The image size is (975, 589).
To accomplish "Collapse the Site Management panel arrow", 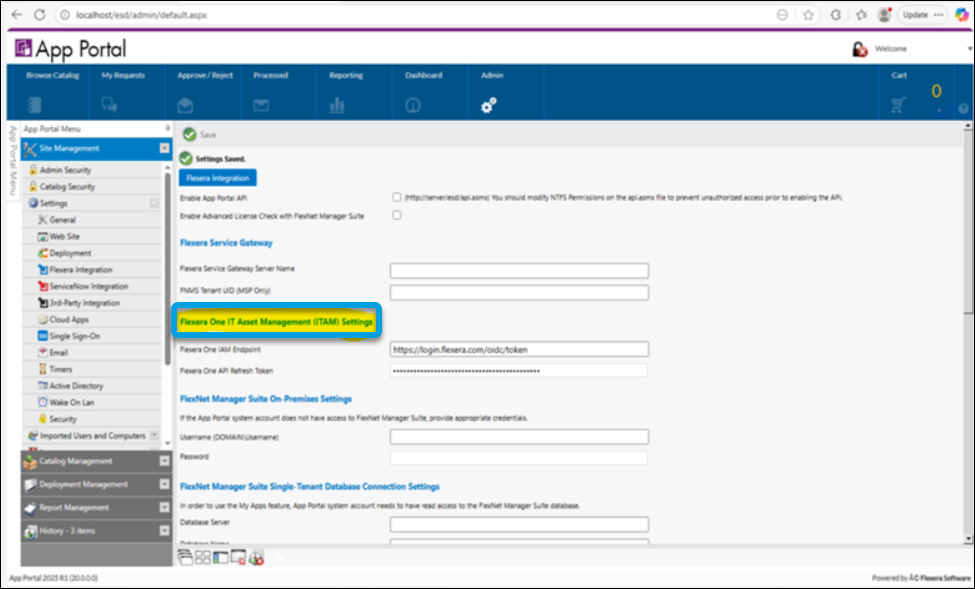I will click(164, 148).
